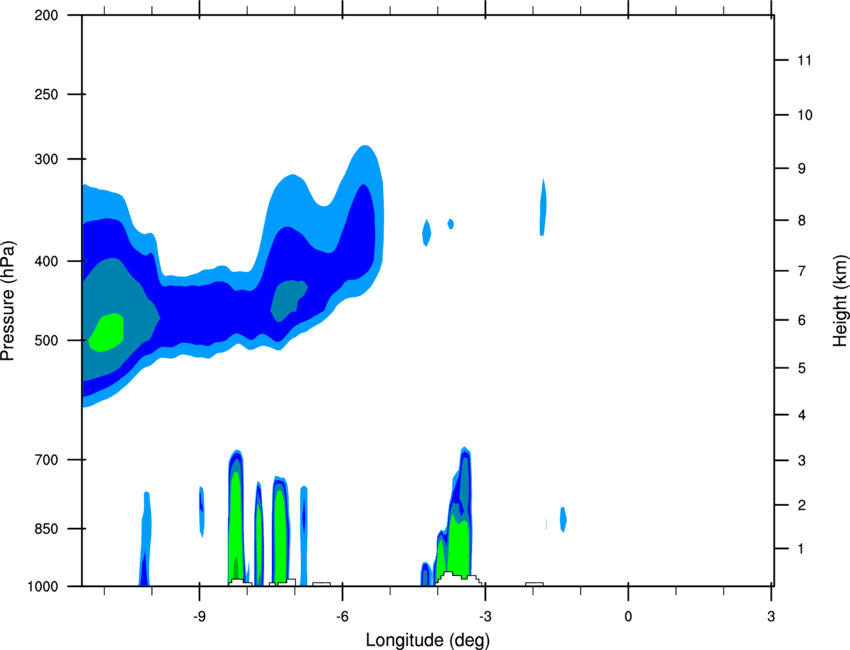850x650 pixels.
Task: Click the 200 pressure tick label
Action: point(46,15)
